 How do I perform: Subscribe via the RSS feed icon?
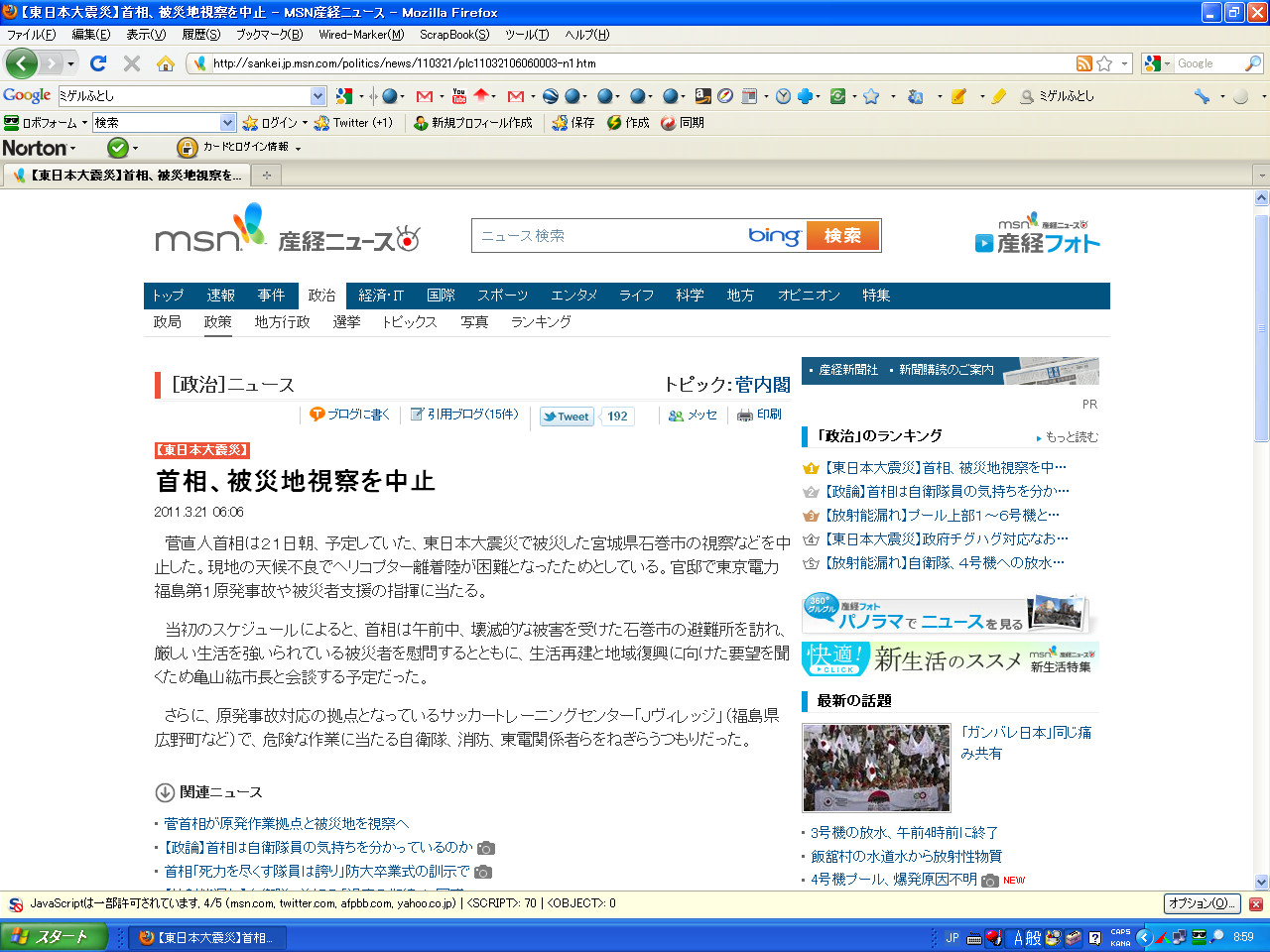coord(1084,63)
